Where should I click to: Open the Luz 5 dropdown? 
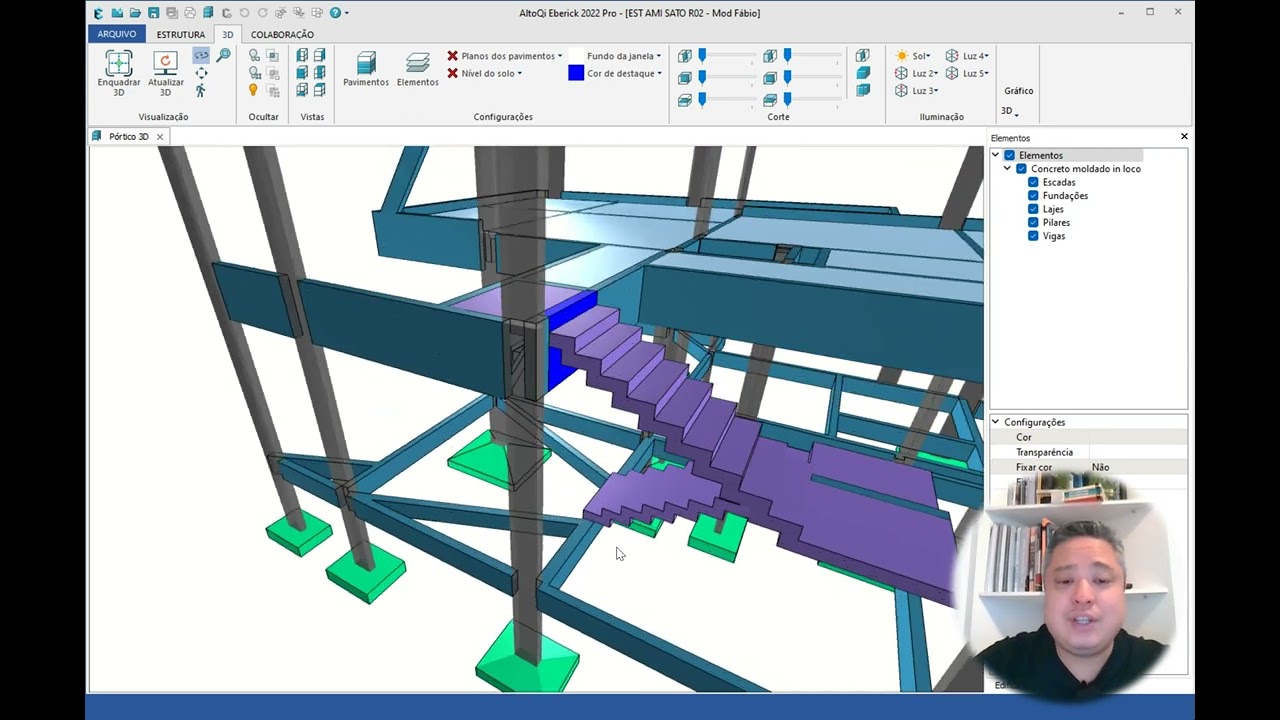(x=986, y=73)
